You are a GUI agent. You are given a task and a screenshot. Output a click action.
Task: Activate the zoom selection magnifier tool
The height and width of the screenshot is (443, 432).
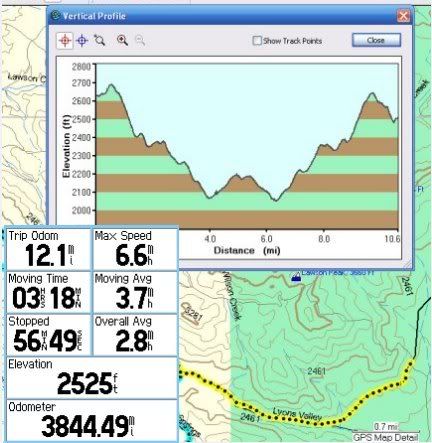(99, 40)
